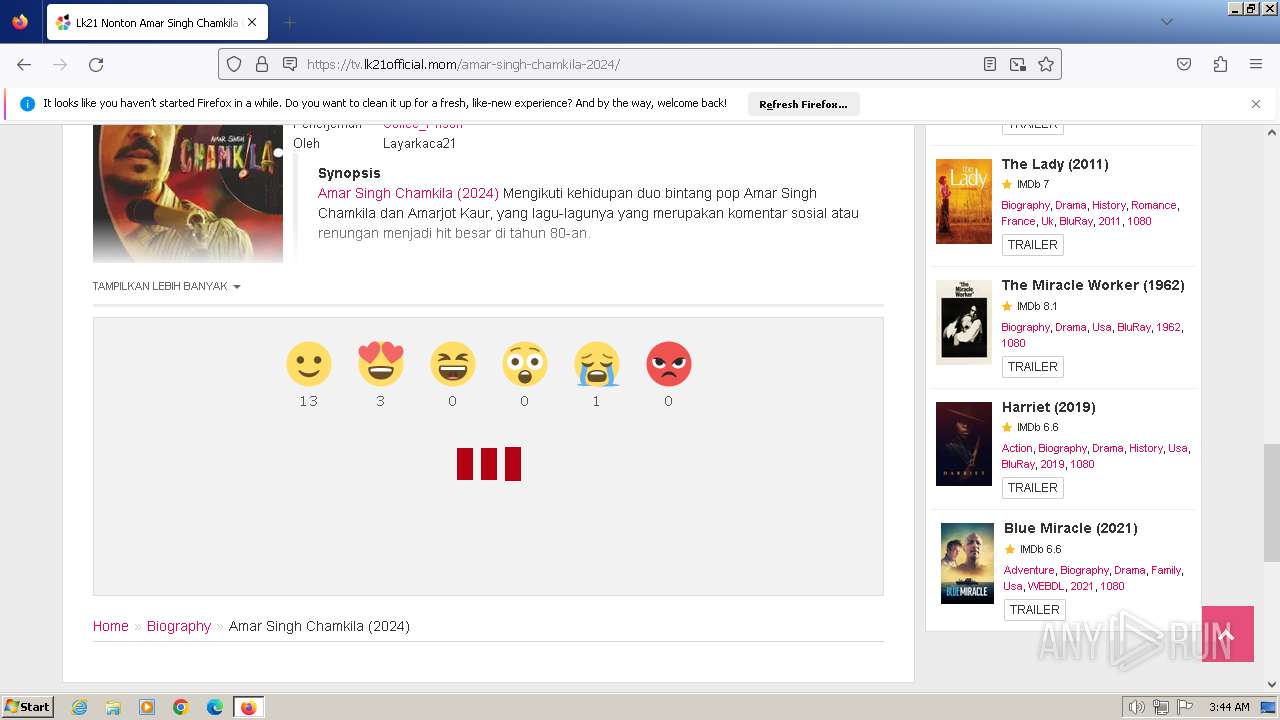
Task: Close the Lk21 Nonton Amar Singh tab
Action: pos(252,22)
